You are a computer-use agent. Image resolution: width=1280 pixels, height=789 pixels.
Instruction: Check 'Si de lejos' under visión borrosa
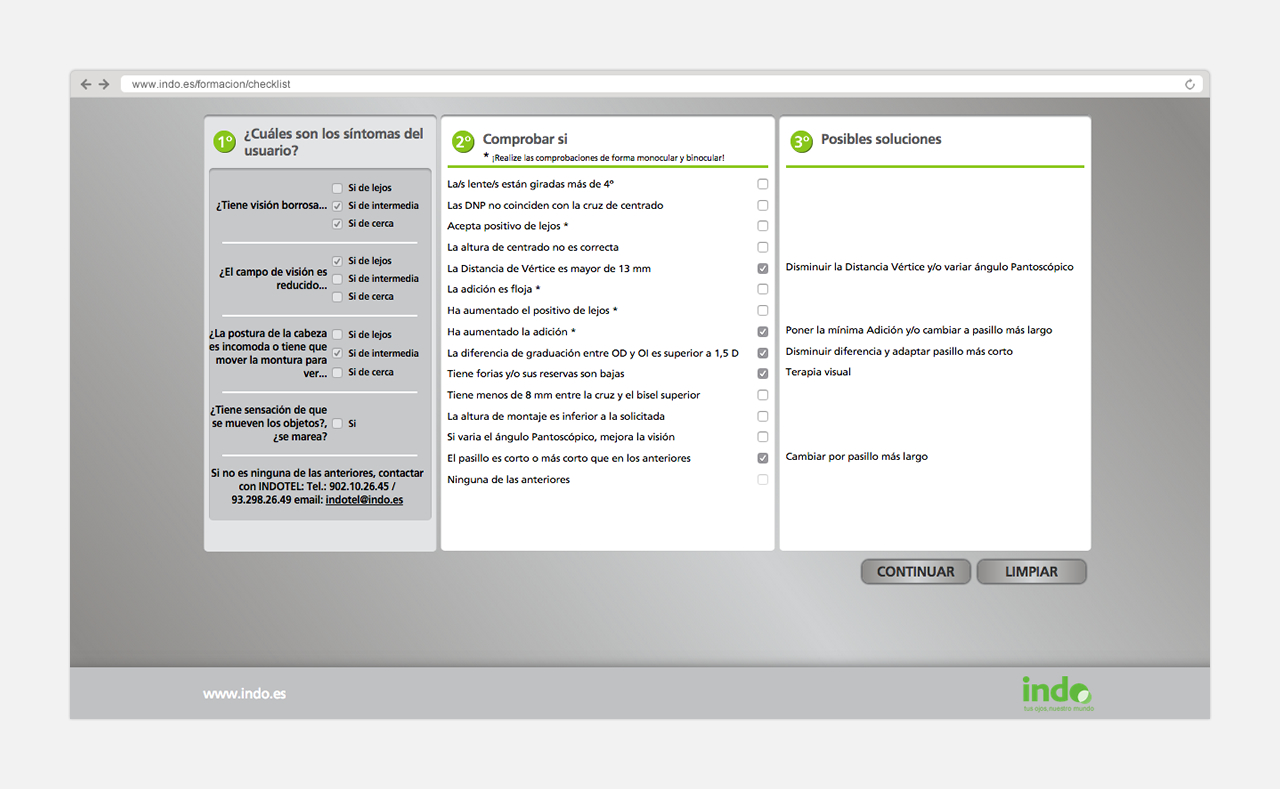337,187
